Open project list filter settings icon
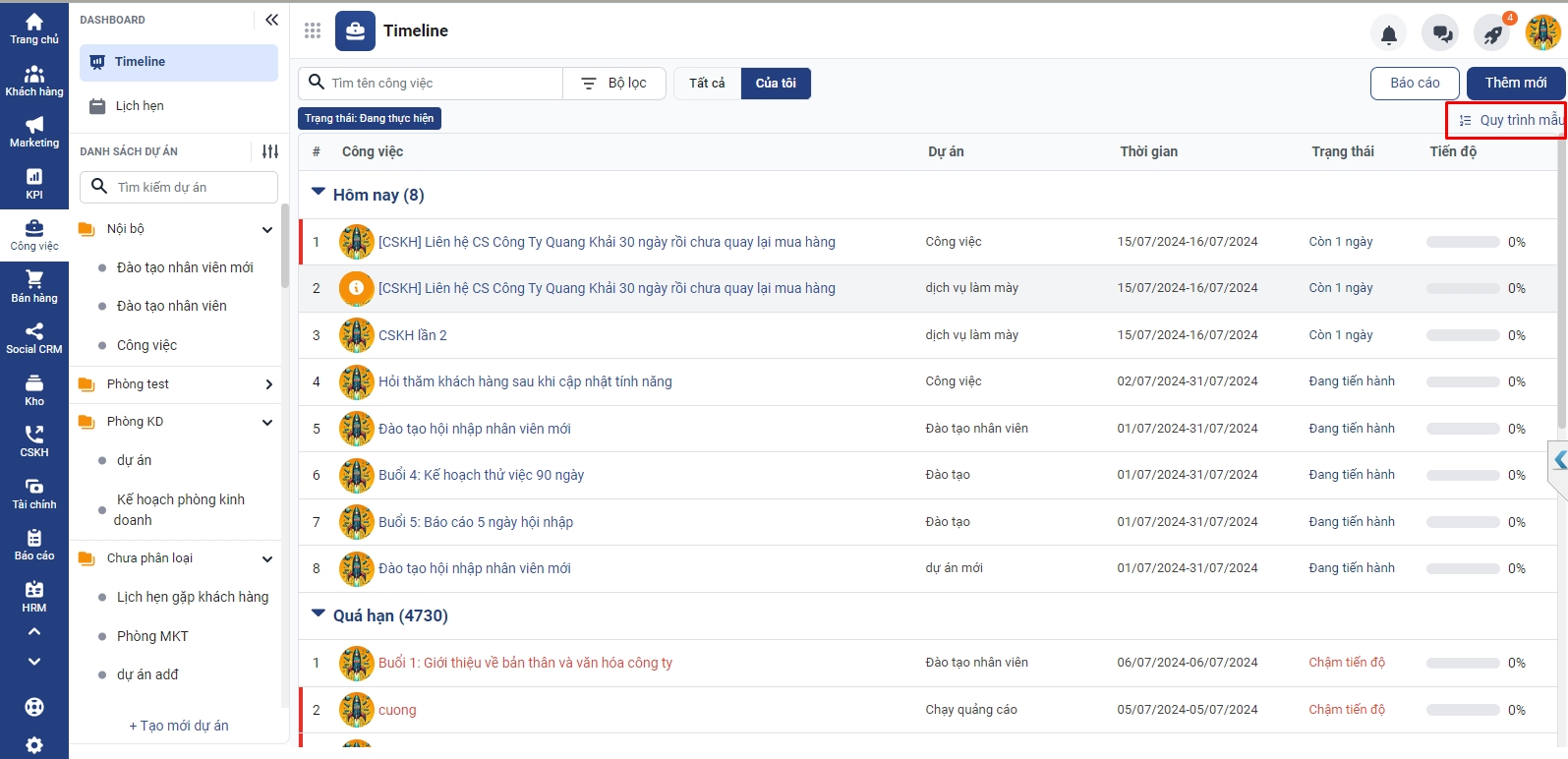This screenshot has width=1568, height=759. coord(270,151)
